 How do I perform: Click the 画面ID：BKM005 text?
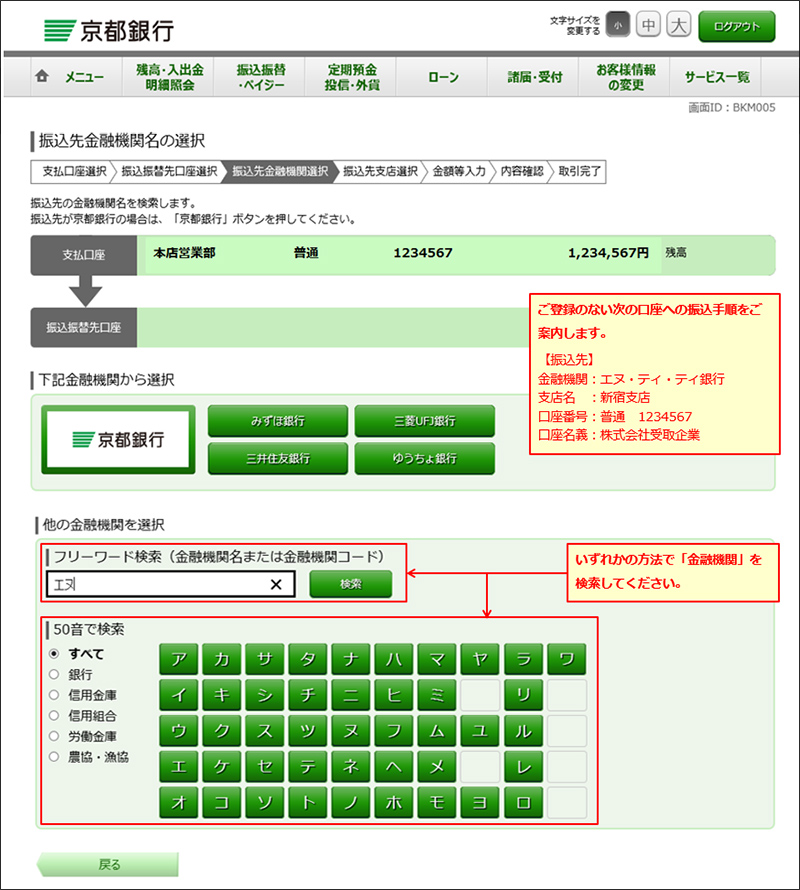coord(731,108)
